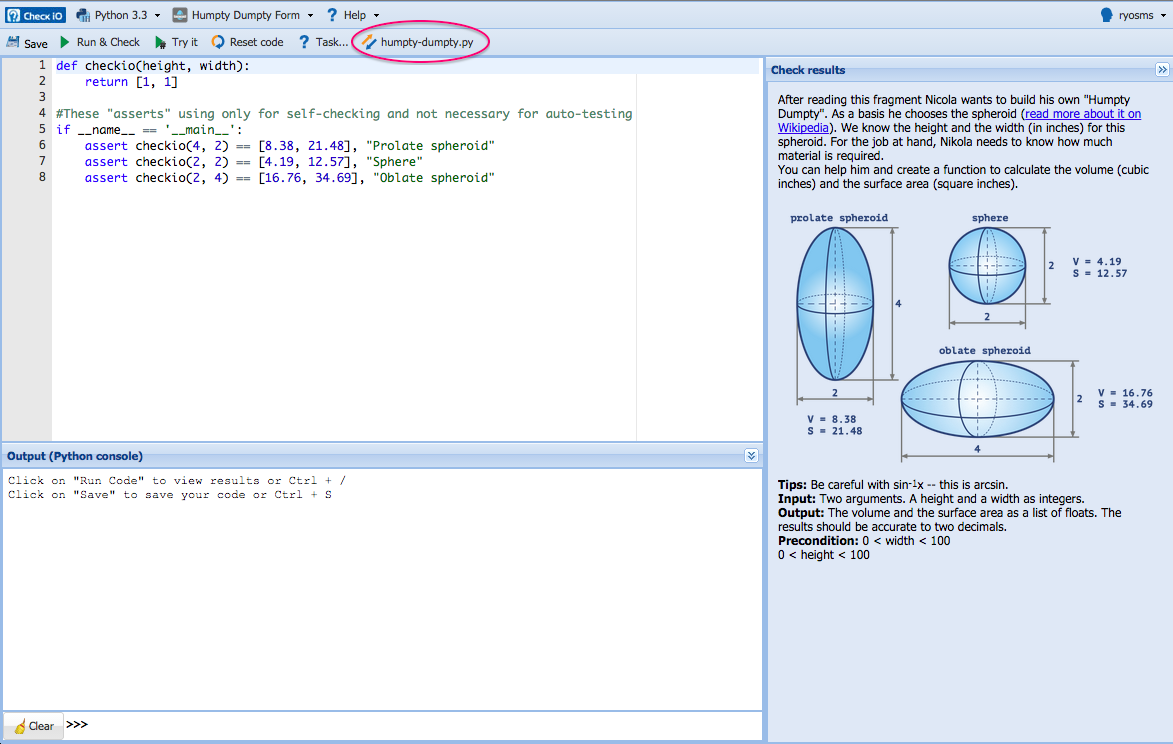Open the Task question mark icon

click(303, 42)
